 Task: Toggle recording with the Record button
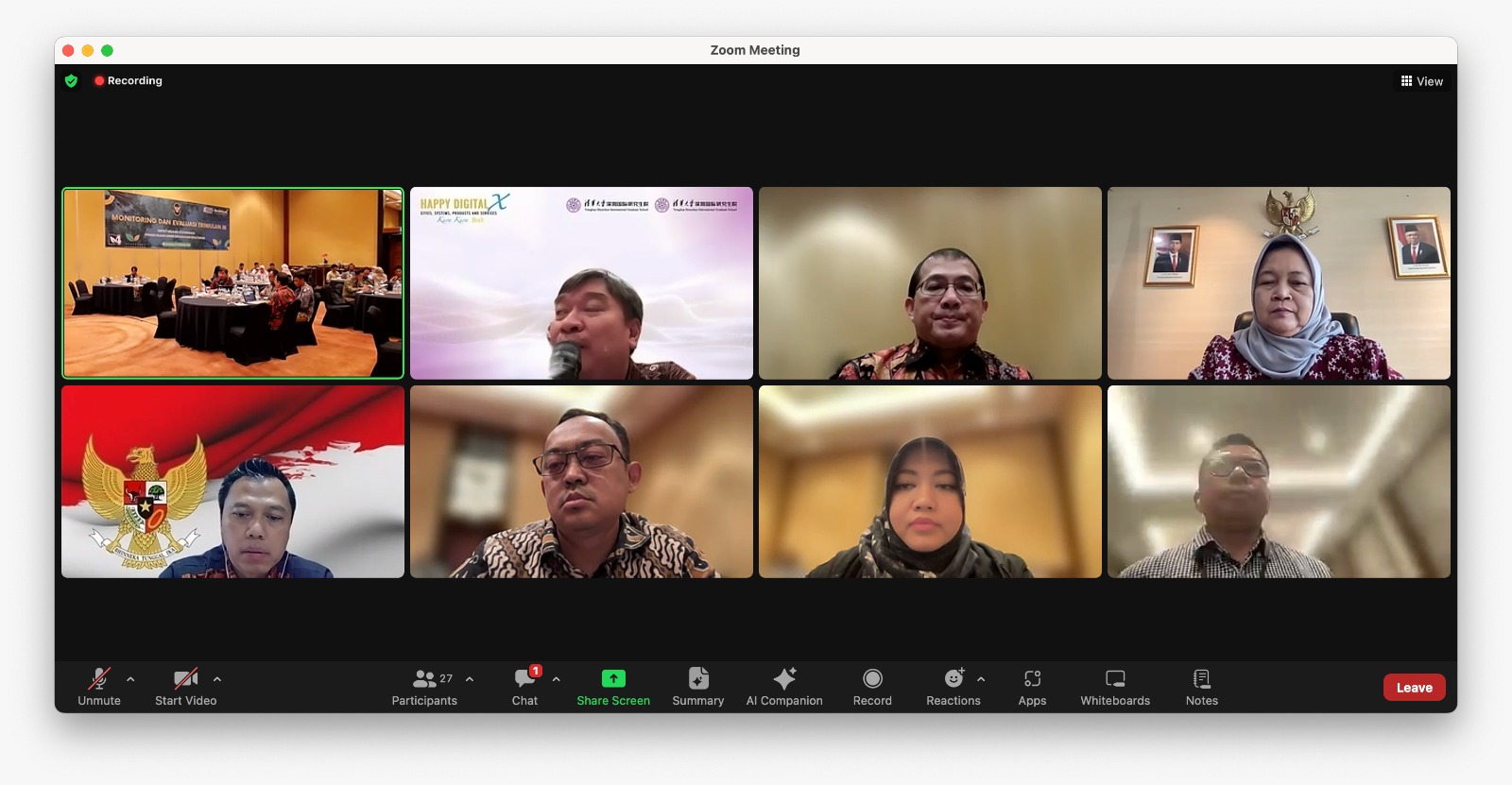point(872,687)
